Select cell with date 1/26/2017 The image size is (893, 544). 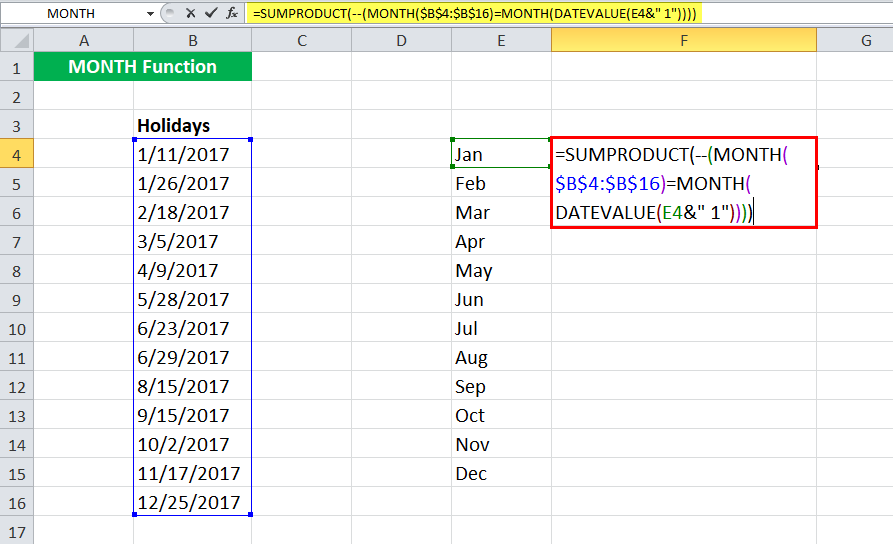pos(192,183)
